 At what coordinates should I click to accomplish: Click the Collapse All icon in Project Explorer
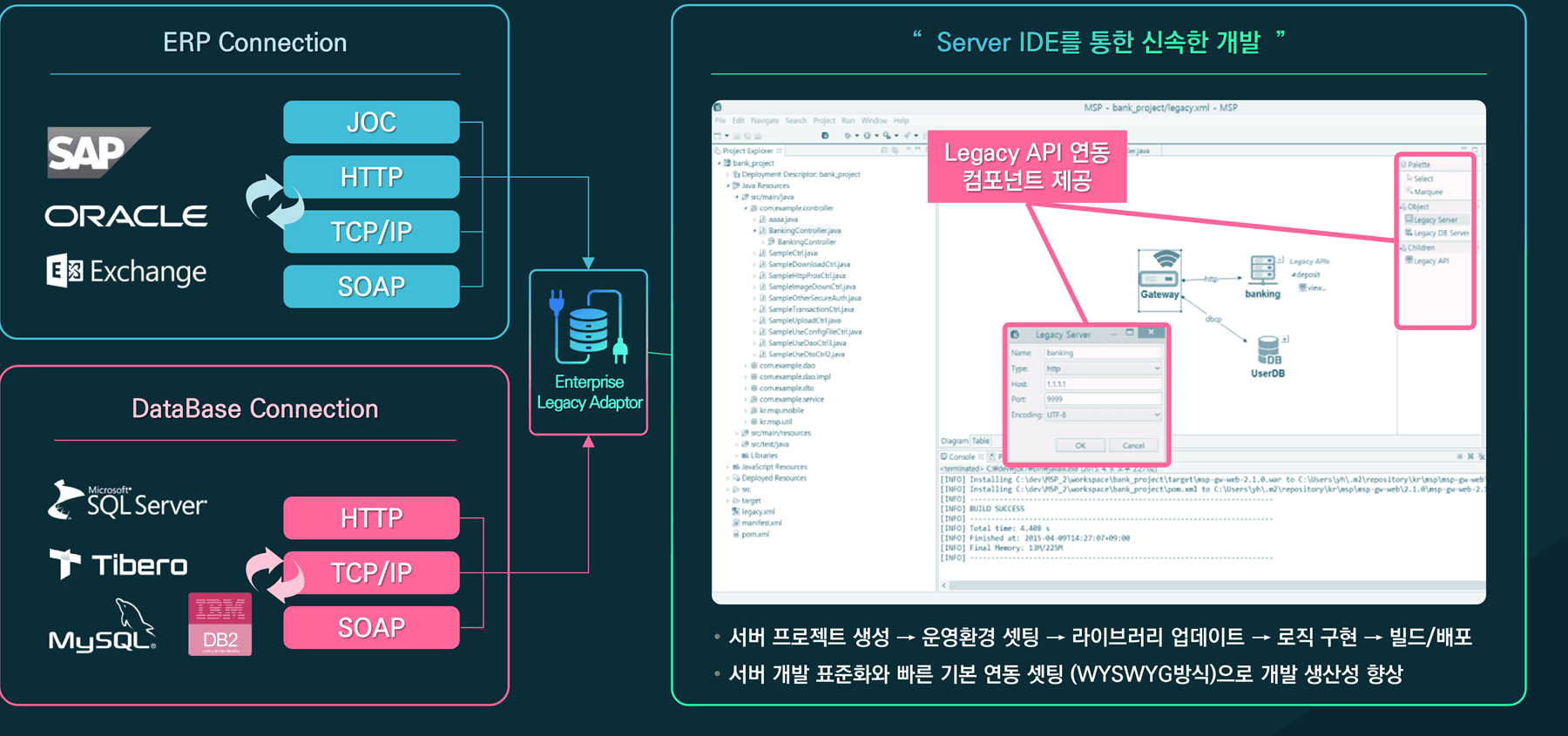pos(884,151)
